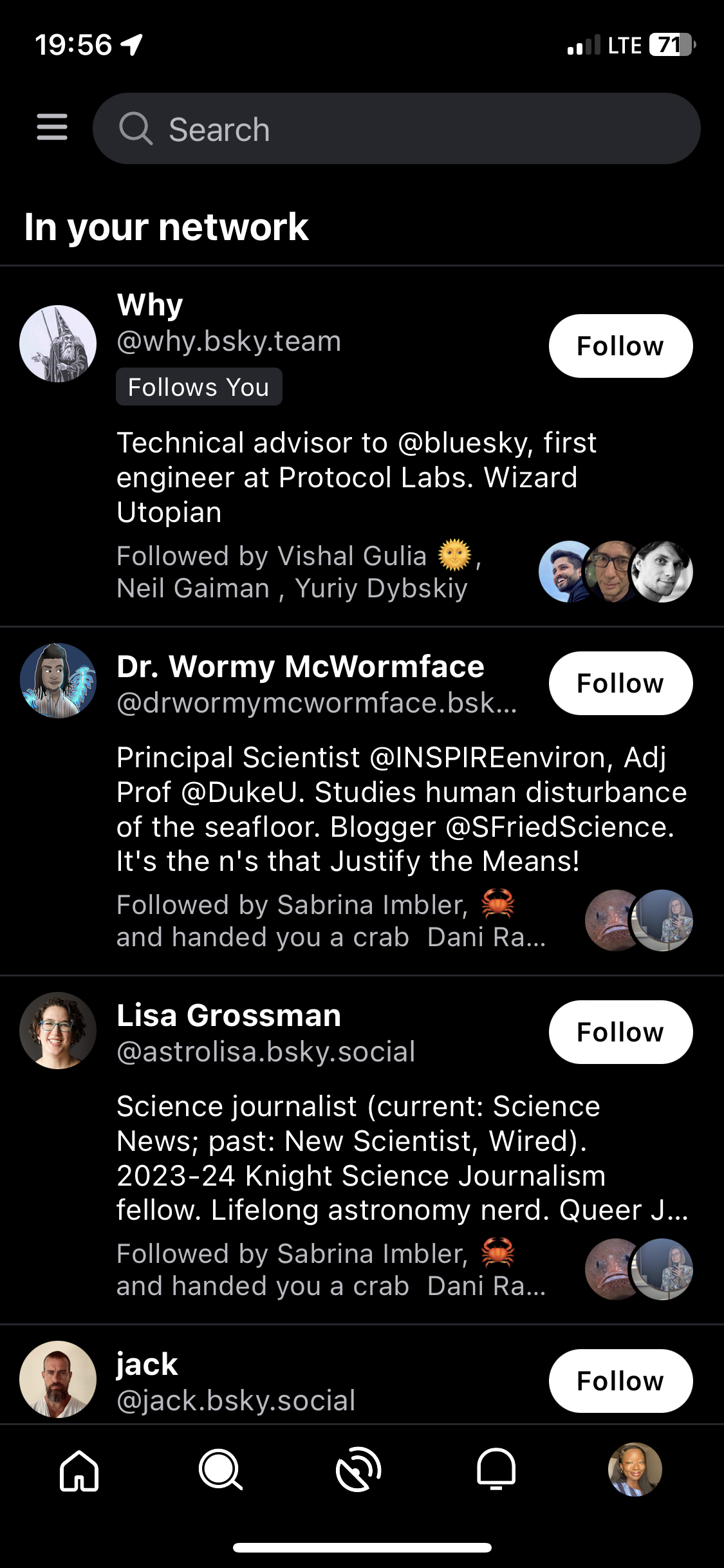
Task: Open jack's profile photo
Action: coord(58,1379)
